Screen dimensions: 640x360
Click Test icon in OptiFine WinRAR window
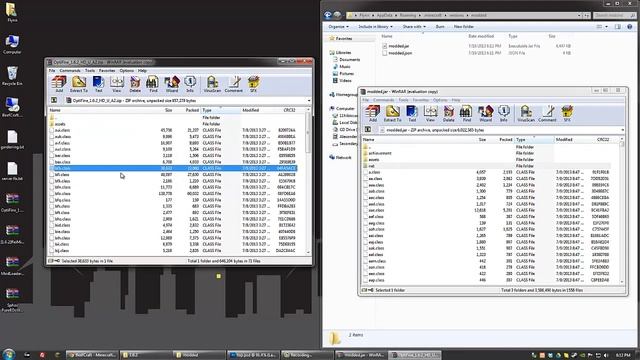click(x=98, y=84)
